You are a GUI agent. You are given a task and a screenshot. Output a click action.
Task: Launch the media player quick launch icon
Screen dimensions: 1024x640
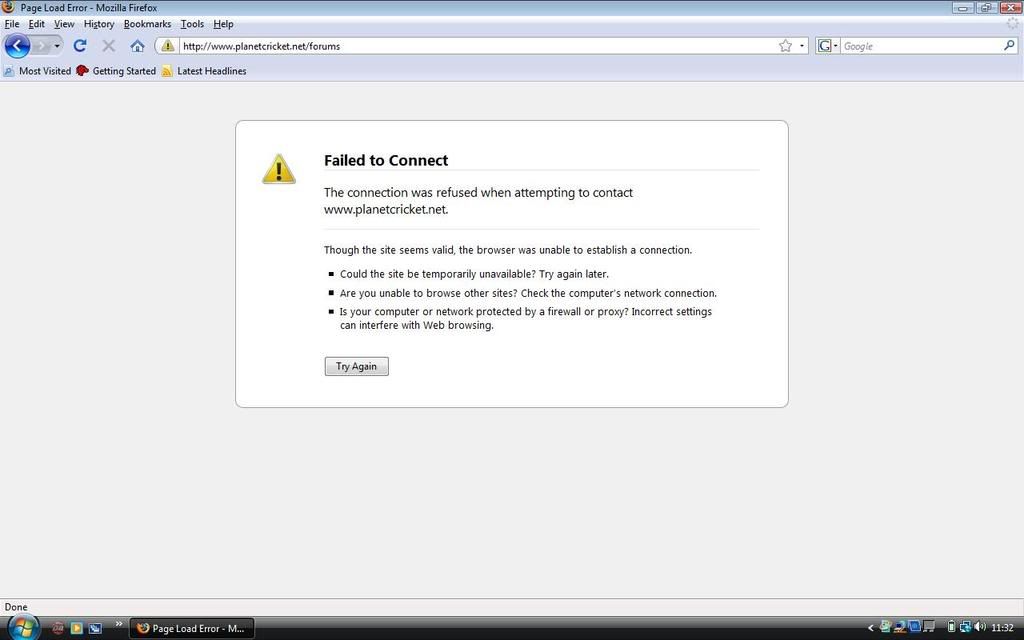tap(76, 628)
